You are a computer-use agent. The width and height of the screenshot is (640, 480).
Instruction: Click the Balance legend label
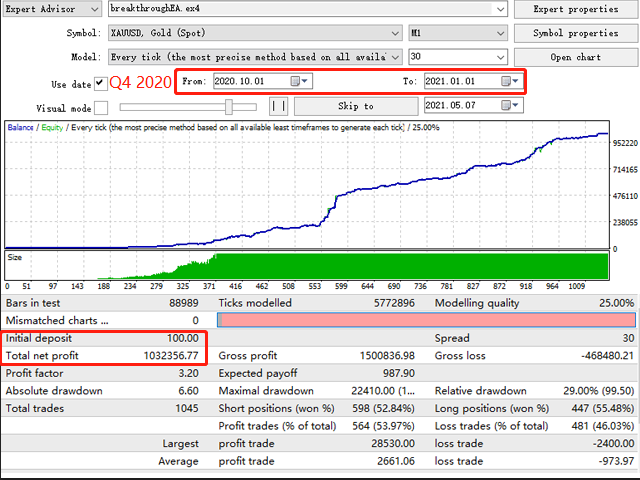coord(20,127)
